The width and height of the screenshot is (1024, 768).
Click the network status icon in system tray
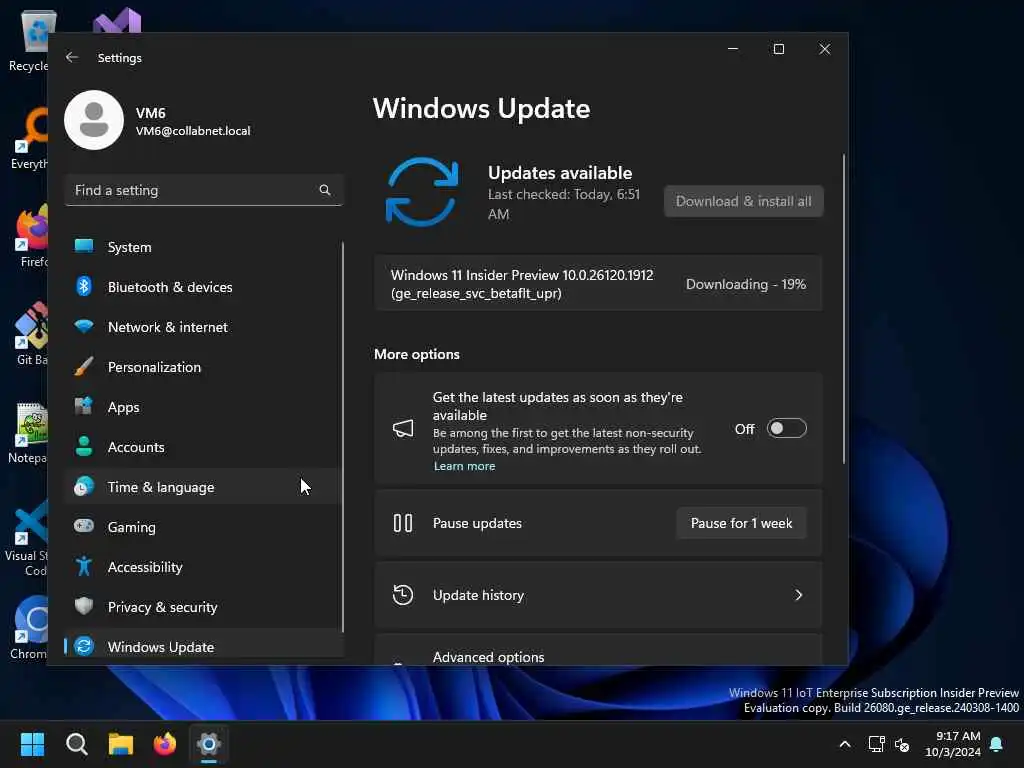(x=876, y=744)
